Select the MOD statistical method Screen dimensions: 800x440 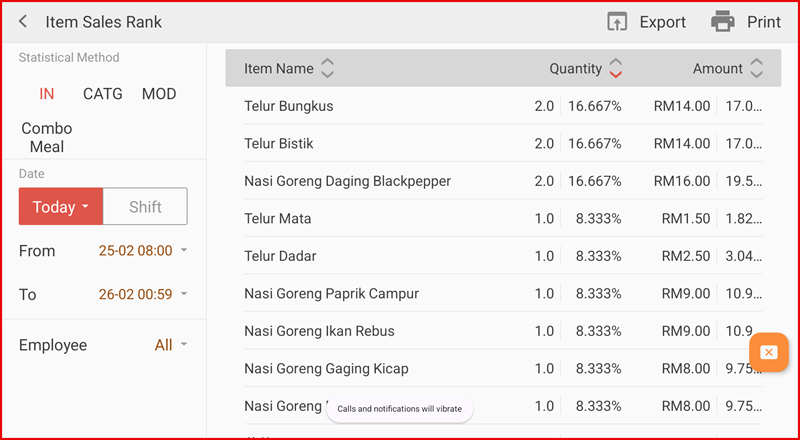[x=159, y=94]
